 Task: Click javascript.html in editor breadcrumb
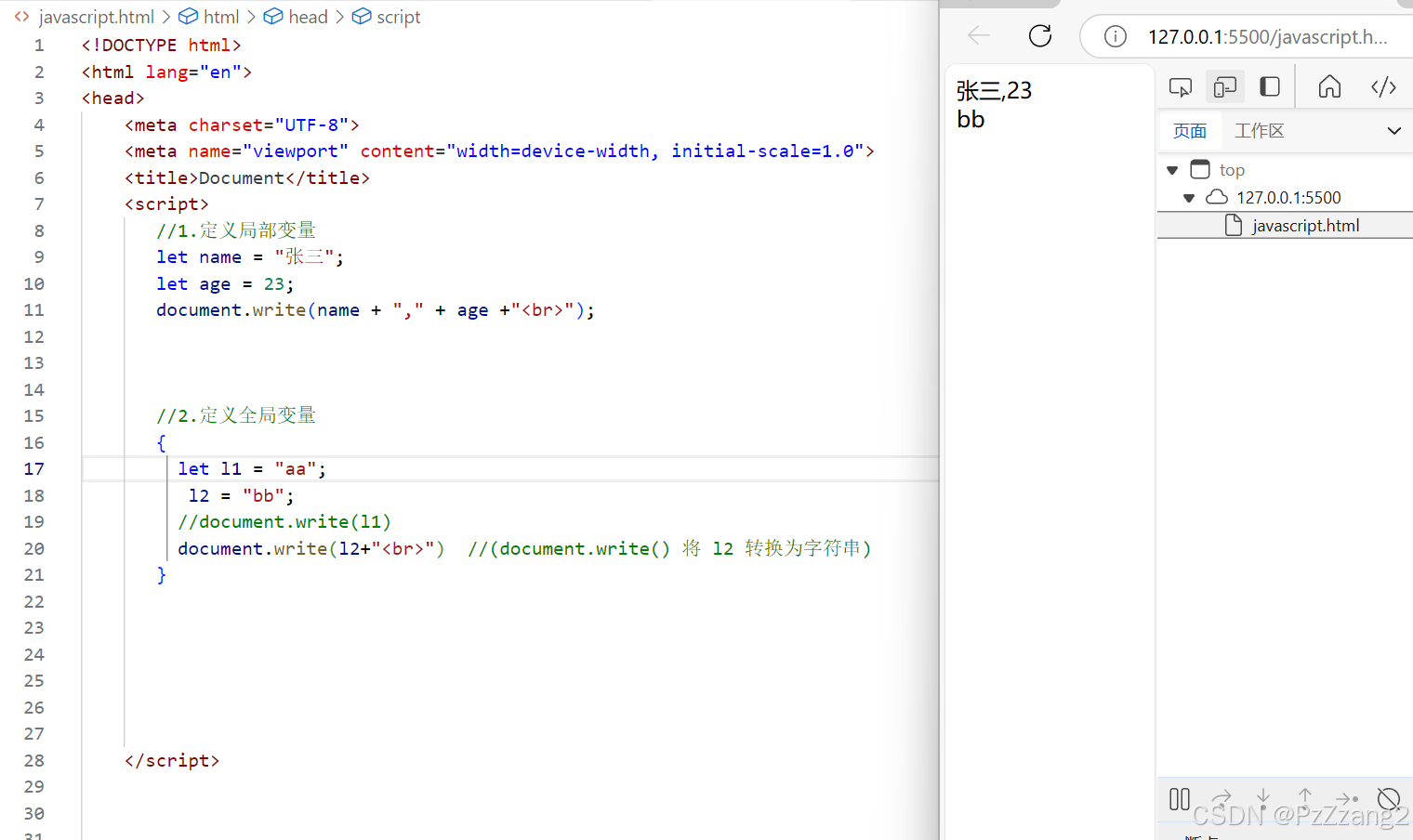tap(96, 17)
